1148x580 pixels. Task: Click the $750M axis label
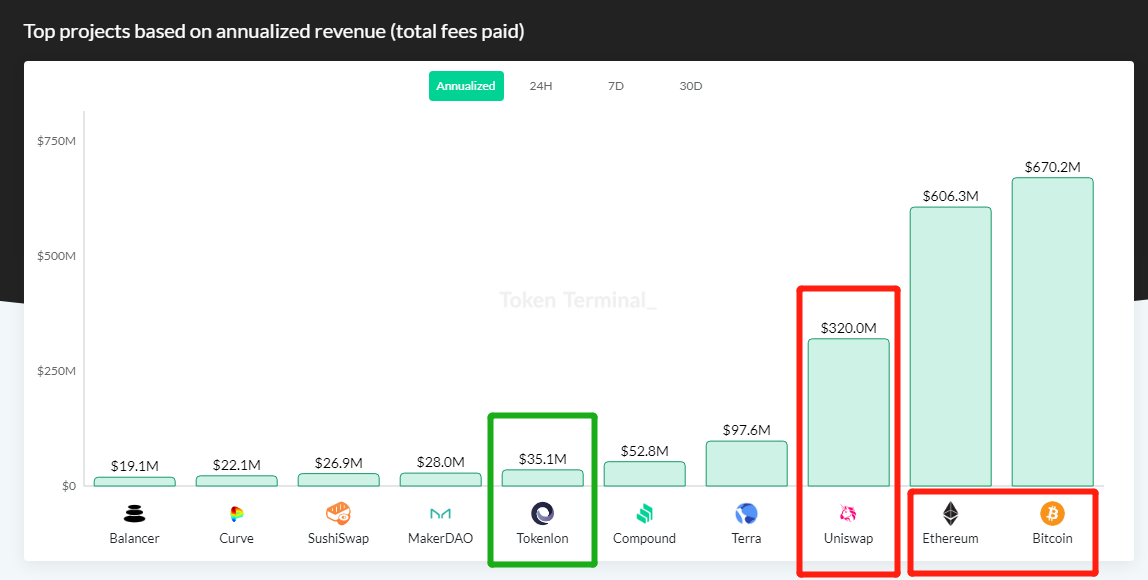(56, 141)
